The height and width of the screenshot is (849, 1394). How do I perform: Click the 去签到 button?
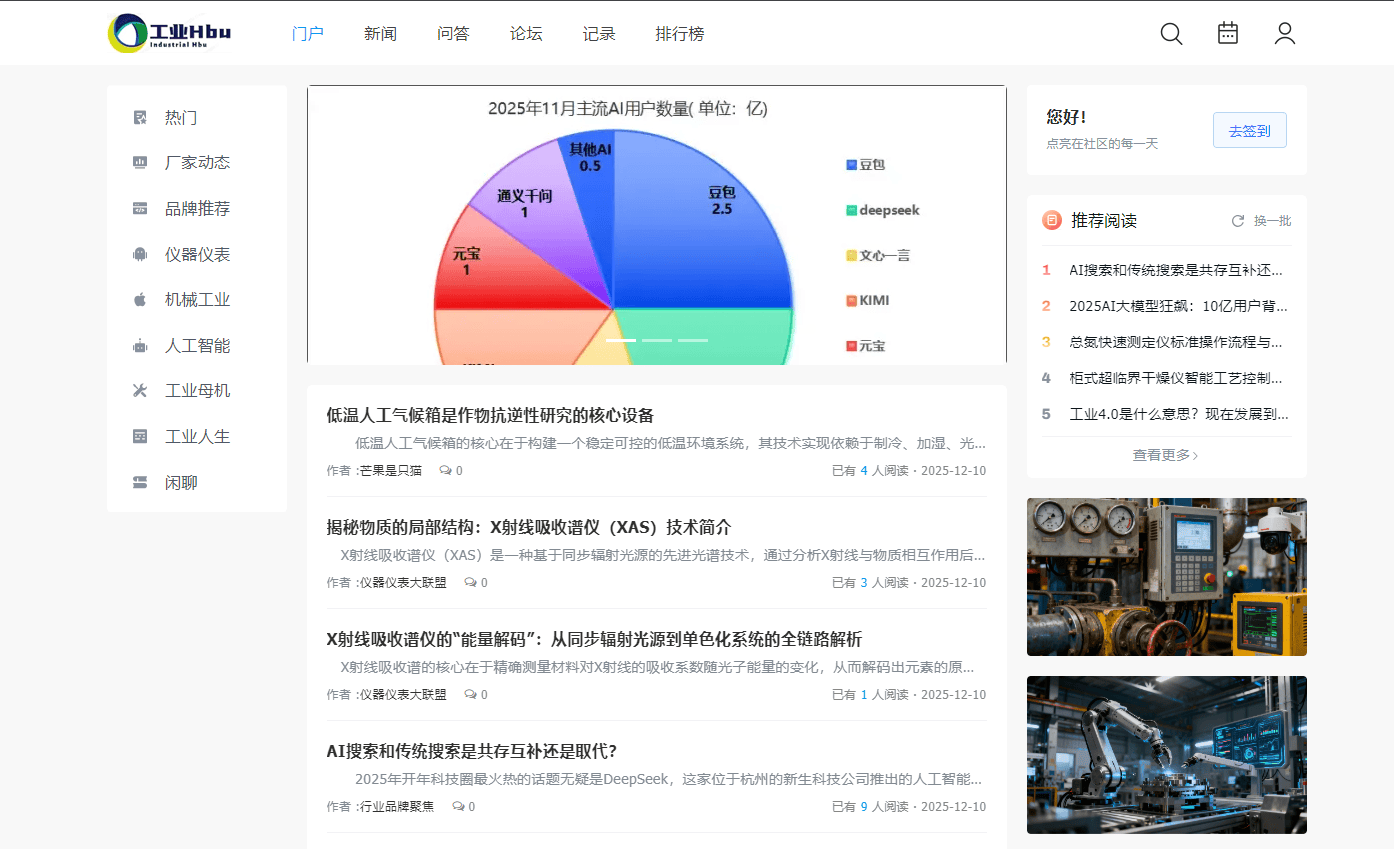[1249, 130]
